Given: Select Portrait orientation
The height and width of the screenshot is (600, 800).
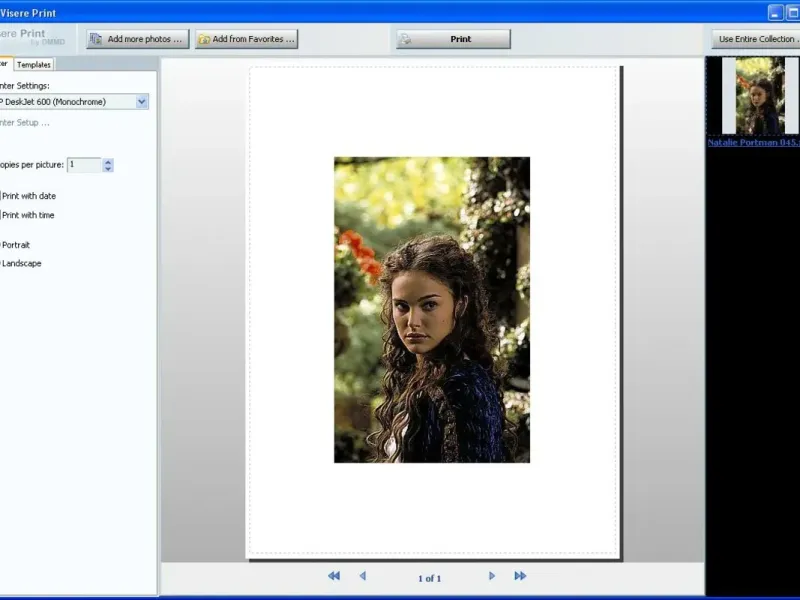Looking at the screenshot, I should click(x=15, y=245).
